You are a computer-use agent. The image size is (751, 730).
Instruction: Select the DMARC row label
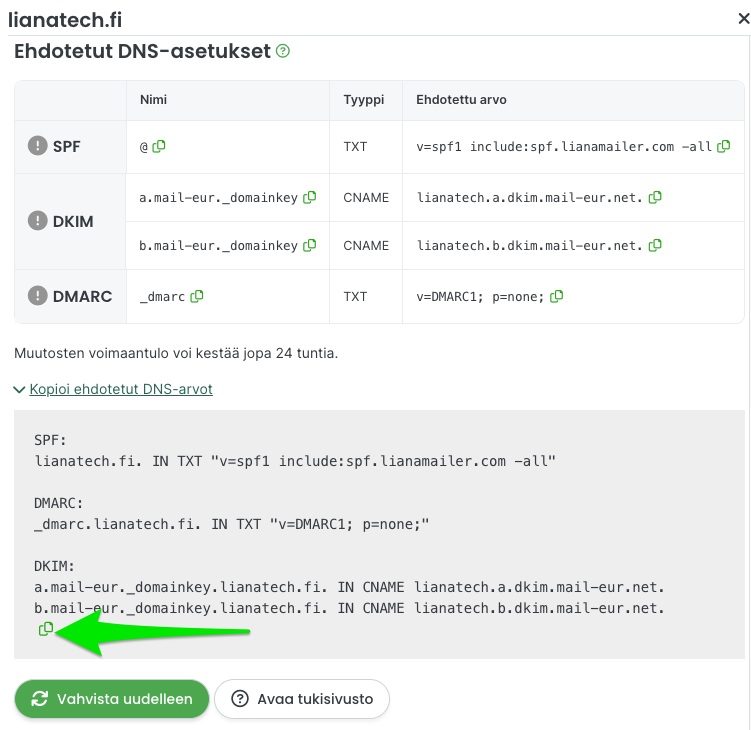[82, 297]
